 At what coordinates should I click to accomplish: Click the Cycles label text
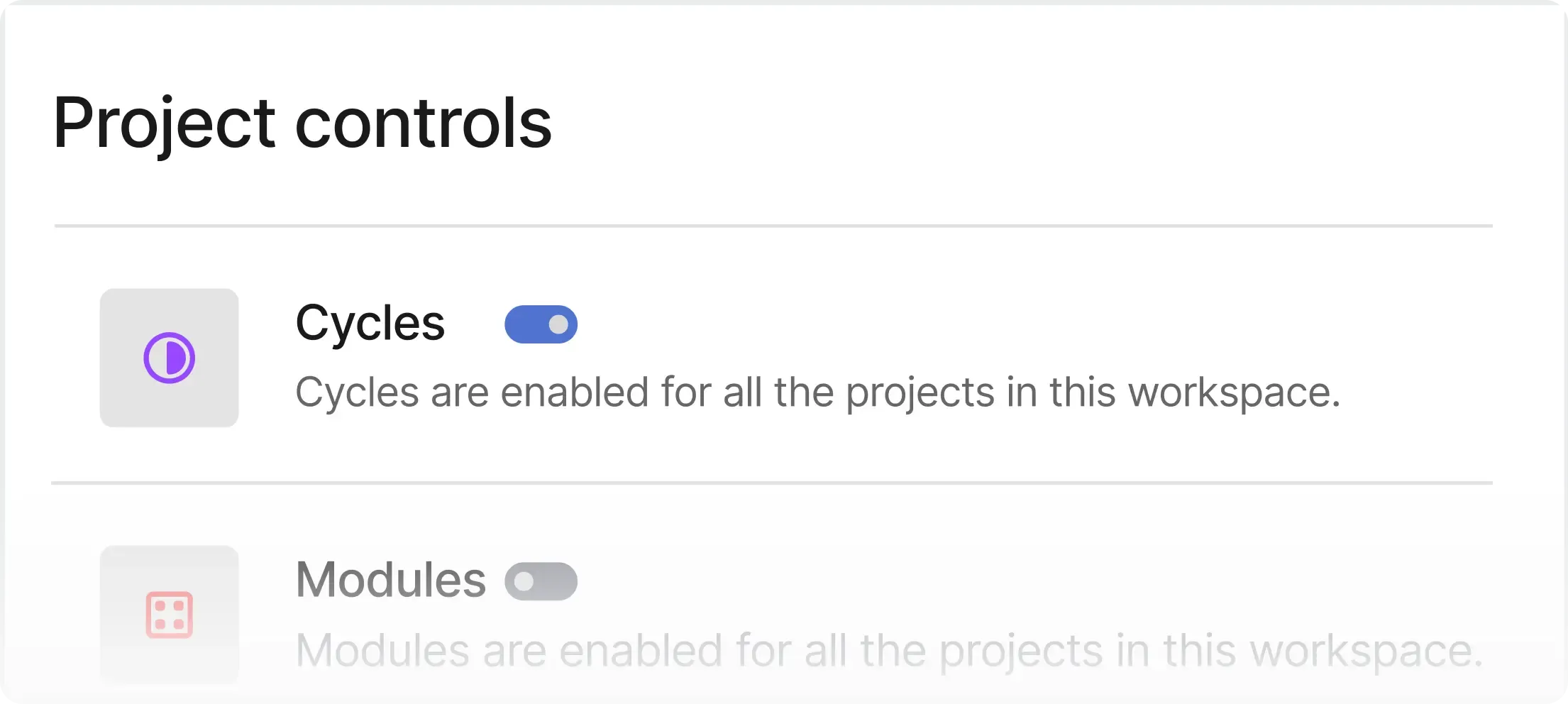(x=370, y=323)
